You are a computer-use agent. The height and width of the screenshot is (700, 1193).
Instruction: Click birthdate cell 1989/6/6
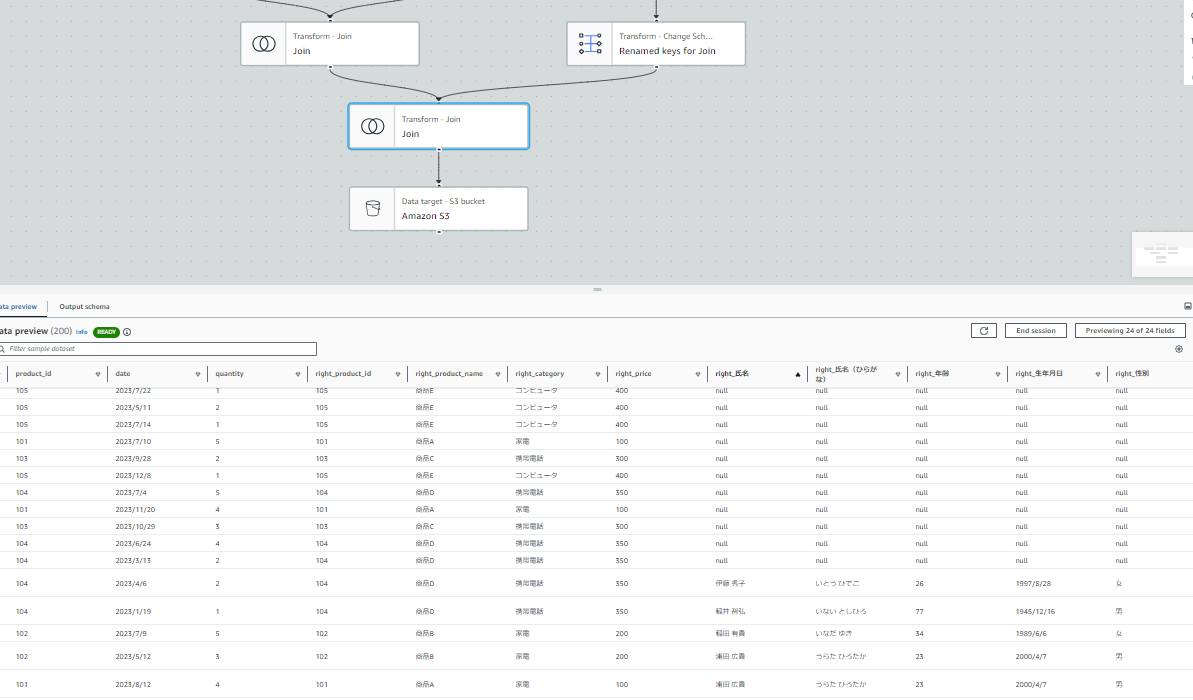[x=1031, y=634]
